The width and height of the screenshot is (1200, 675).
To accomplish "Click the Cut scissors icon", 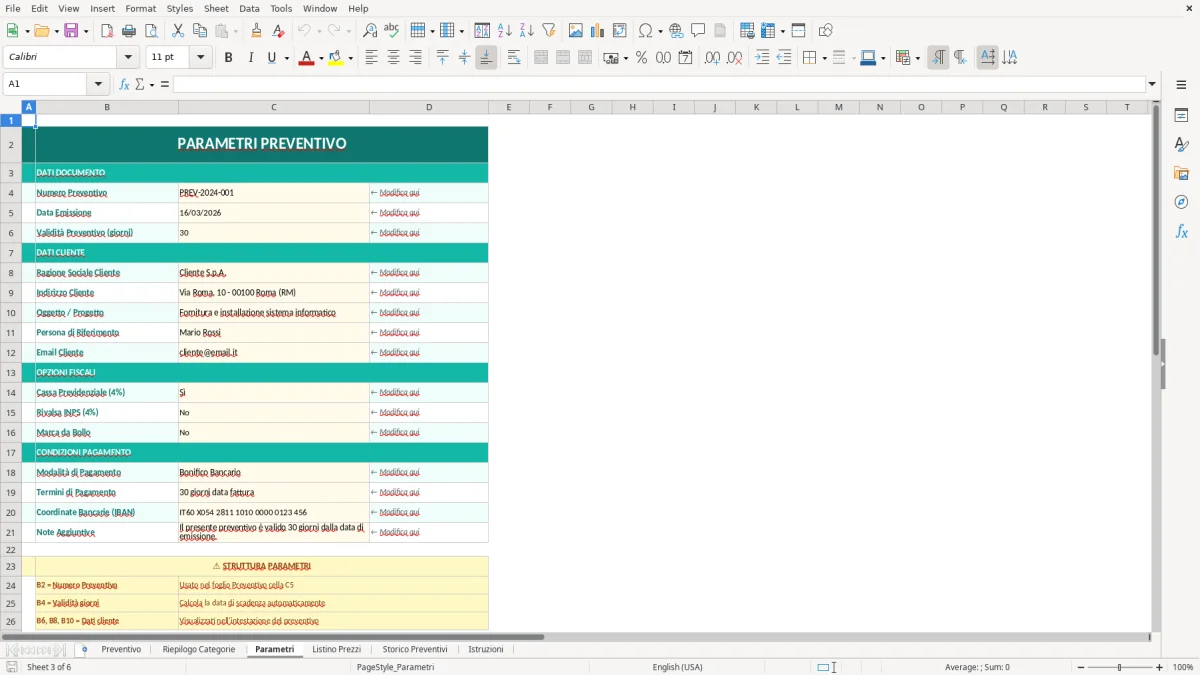I will [178, 31].
